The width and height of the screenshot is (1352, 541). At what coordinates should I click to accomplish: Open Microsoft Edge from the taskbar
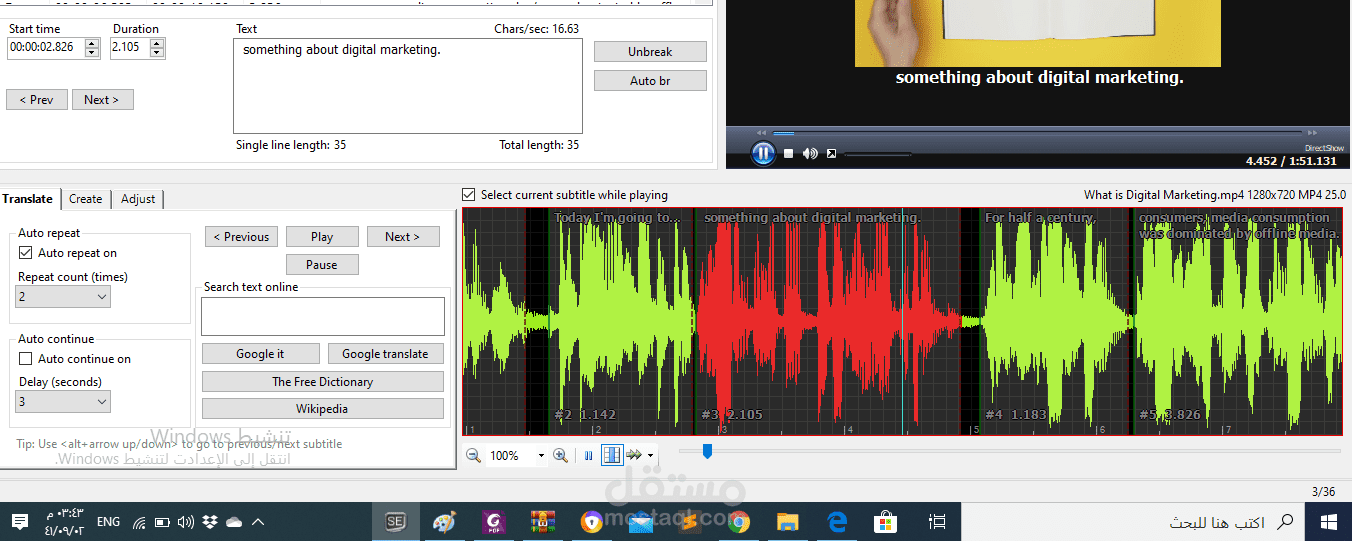pos(837,521)
